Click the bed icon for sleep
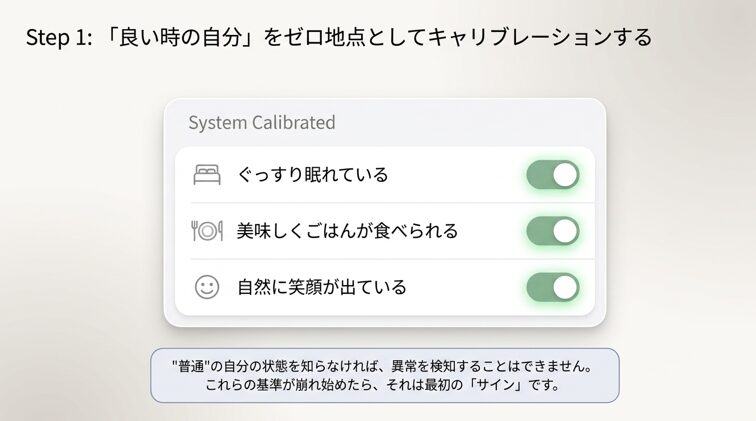Screen dimensions: 756x421 (x=207, y=175)
